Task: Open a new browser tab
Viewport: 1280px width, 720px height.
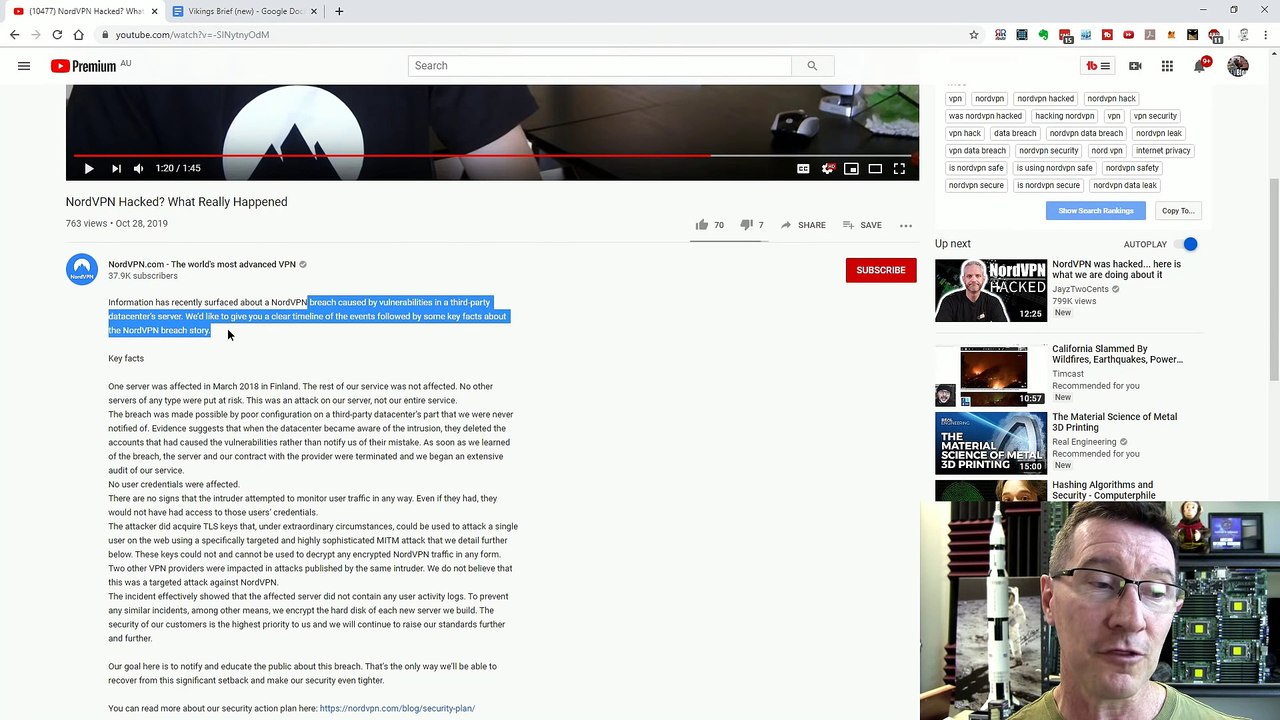Action: (x=339, y=11)
